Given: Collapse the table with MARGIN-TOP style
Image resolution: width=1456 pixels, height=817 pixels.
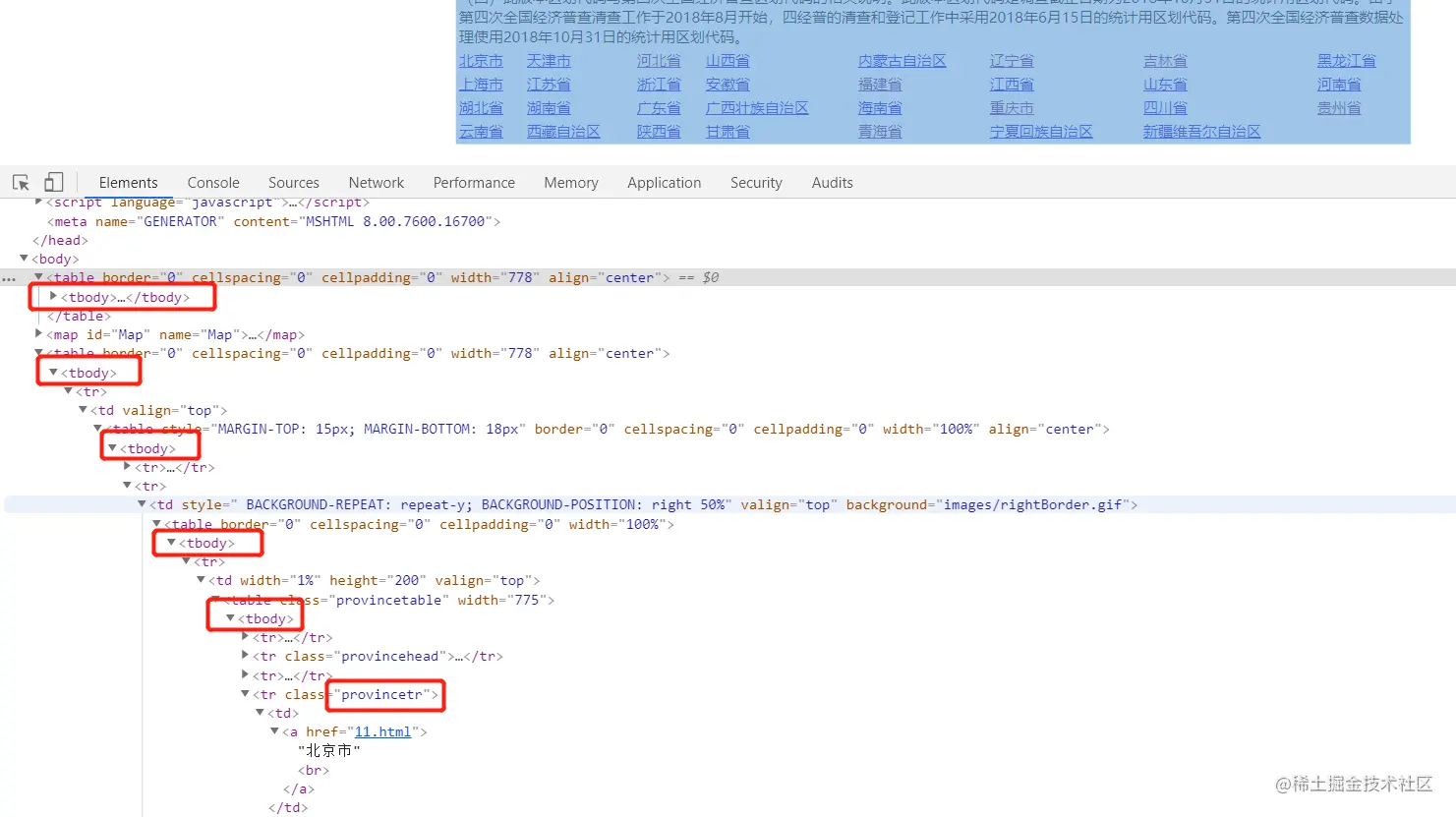Looking at the screenshot, I should 97,429.
